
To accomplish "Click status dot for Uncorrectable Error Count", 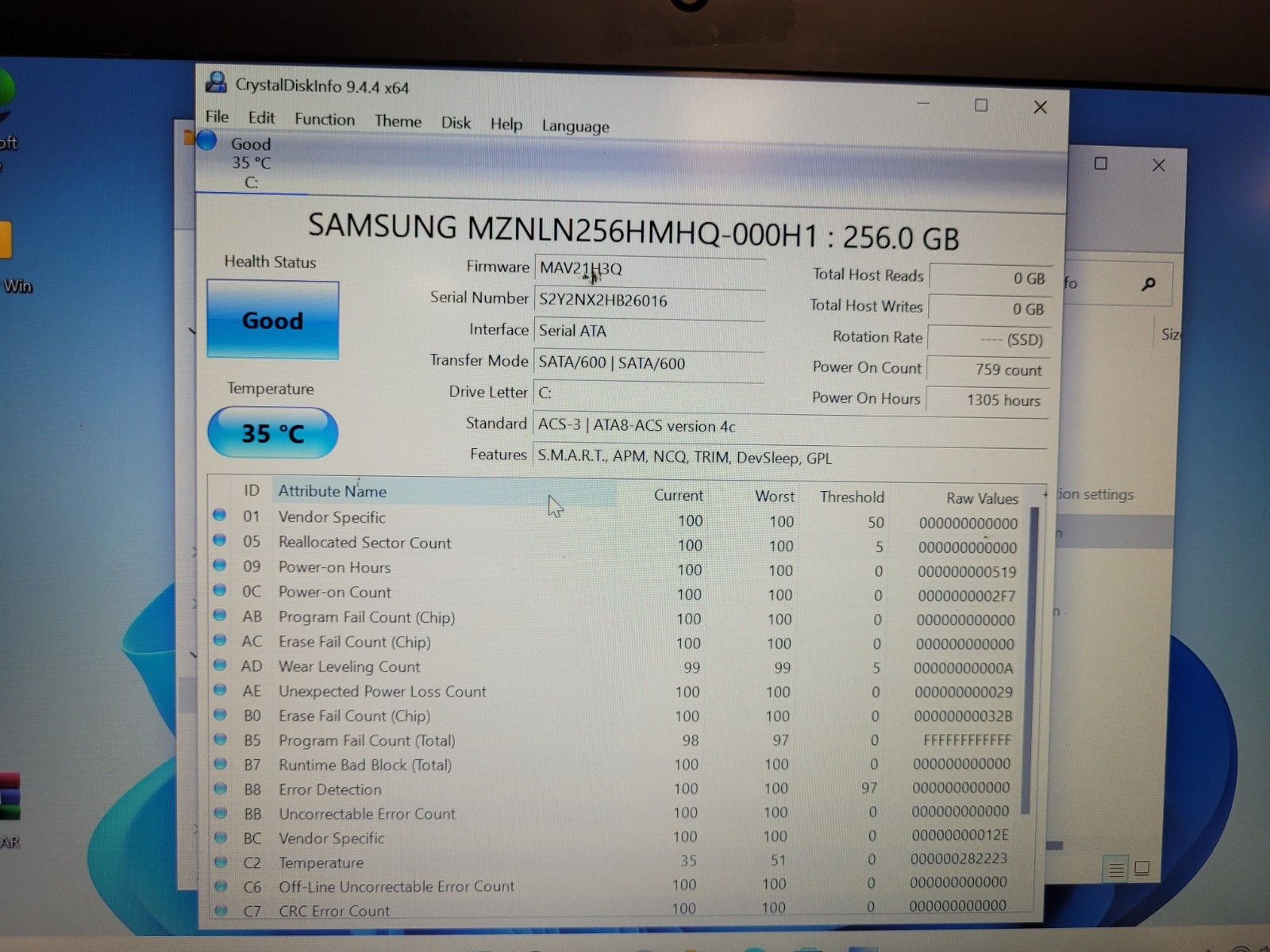I will 220,812.
